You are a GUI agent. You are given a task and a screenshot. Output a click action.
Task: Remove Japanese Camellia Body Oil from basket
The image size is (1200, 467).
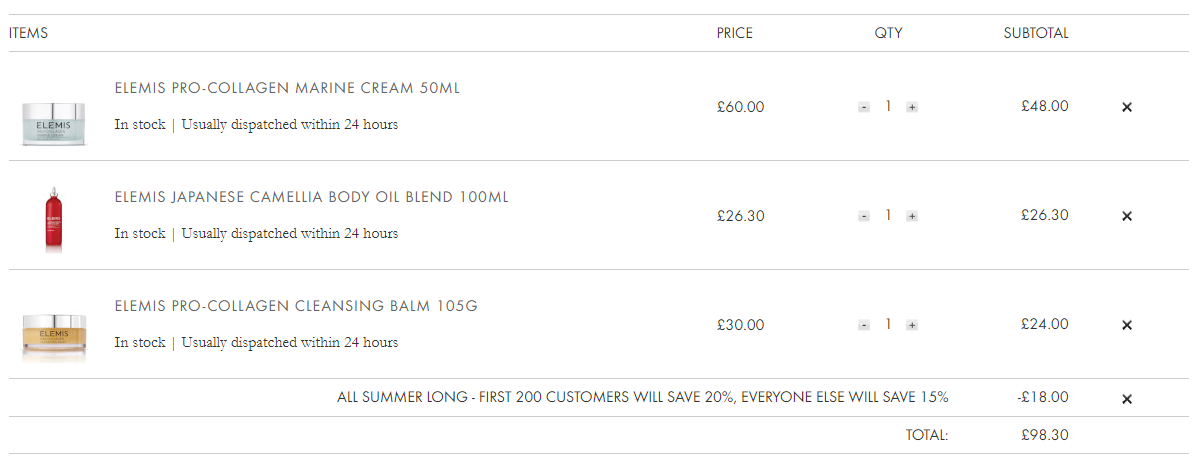tap(1127, 216)
